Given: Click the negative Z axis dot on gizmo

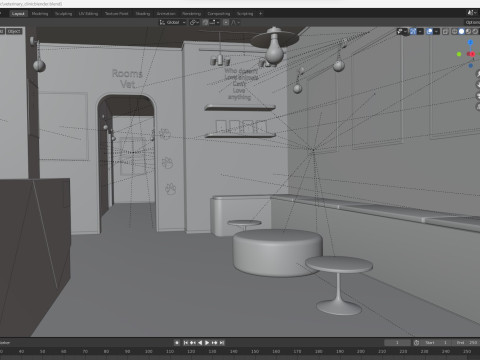Looking at the screenshot, I should click(471, 66).
